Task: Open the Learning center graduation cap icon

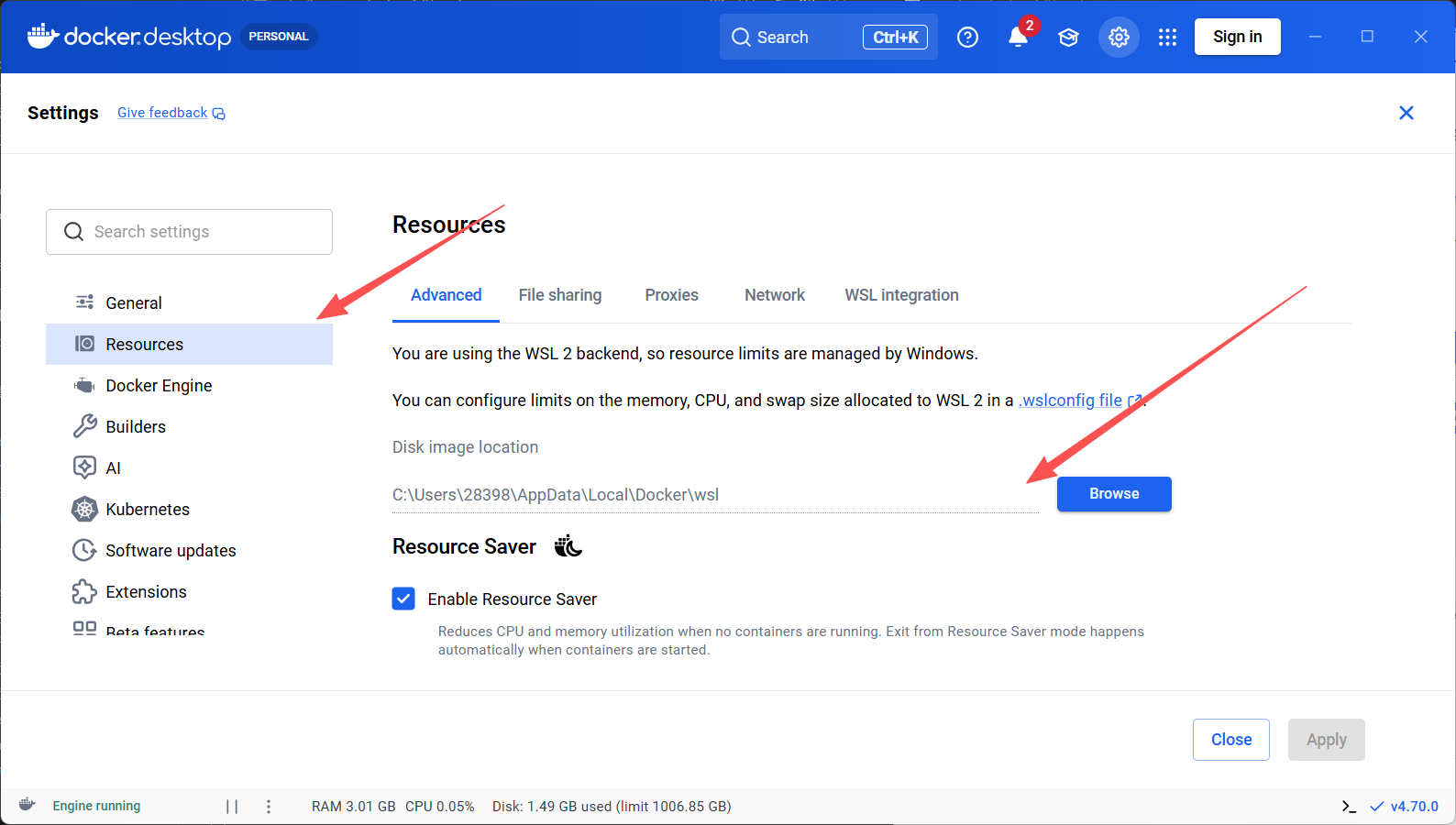Action: coord(1068,37)
